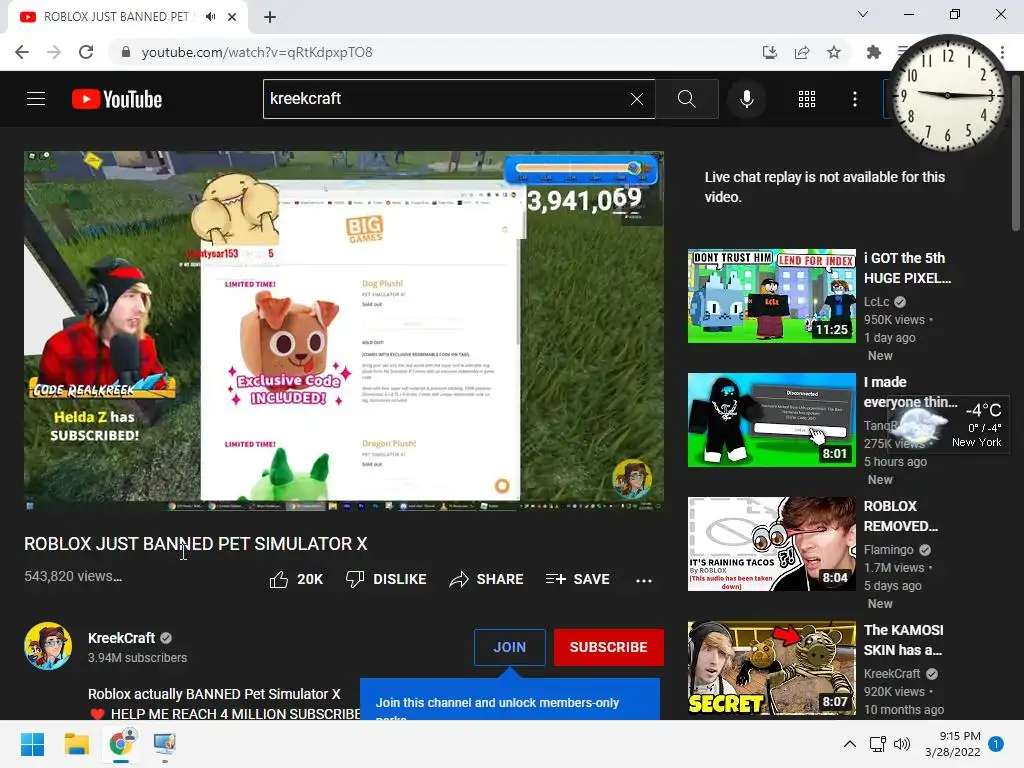This screenshot has height=768, width=1024.
Task: Subscribe to KreekCraft
Action: pyautogui.click(x=609, y=647)
